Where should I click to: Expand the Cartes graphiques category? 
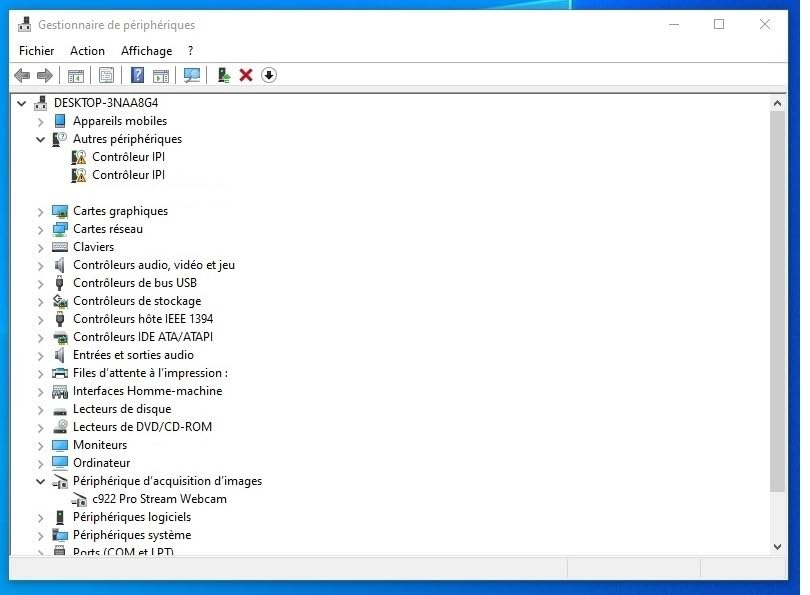[x=40, y=211]
